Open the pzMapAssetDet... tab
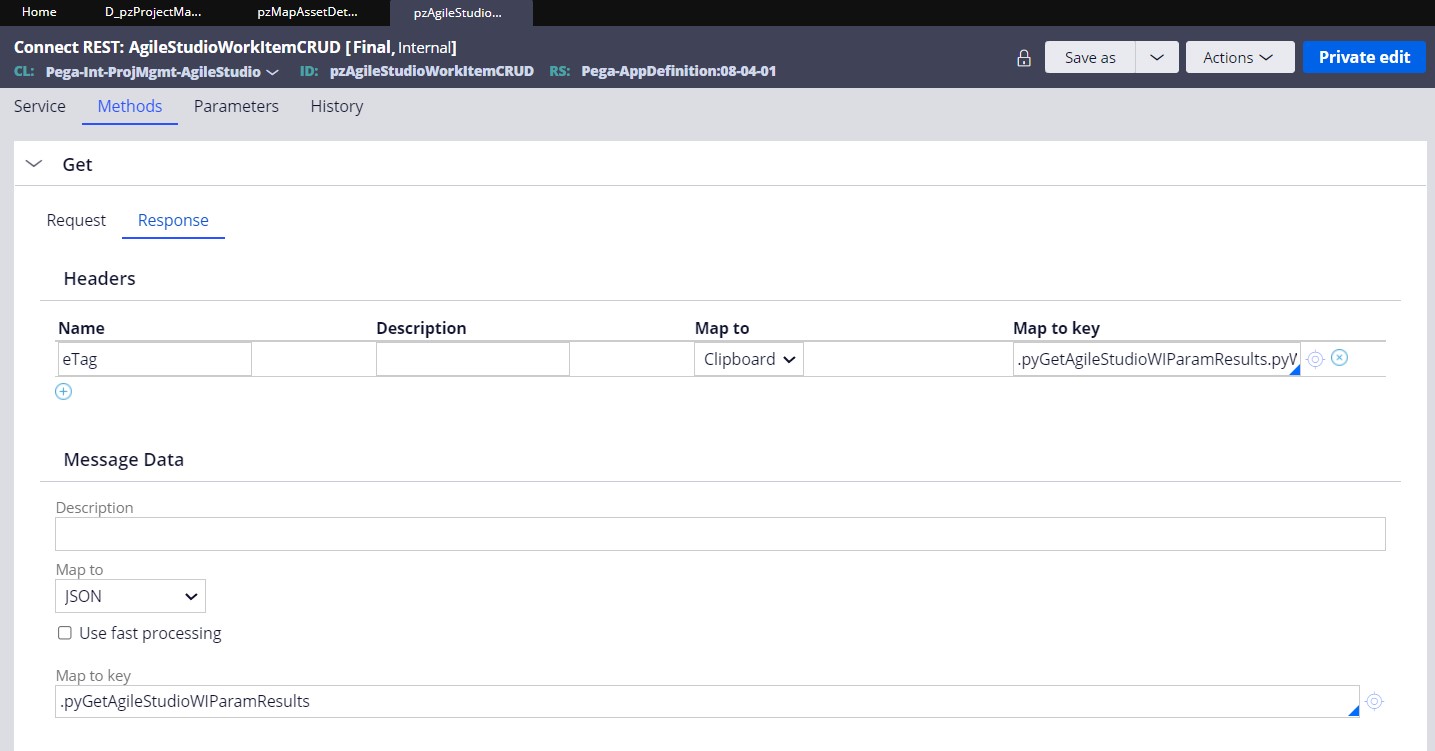The width and height of the screenshot is (1435, 751). click(307, 13)
